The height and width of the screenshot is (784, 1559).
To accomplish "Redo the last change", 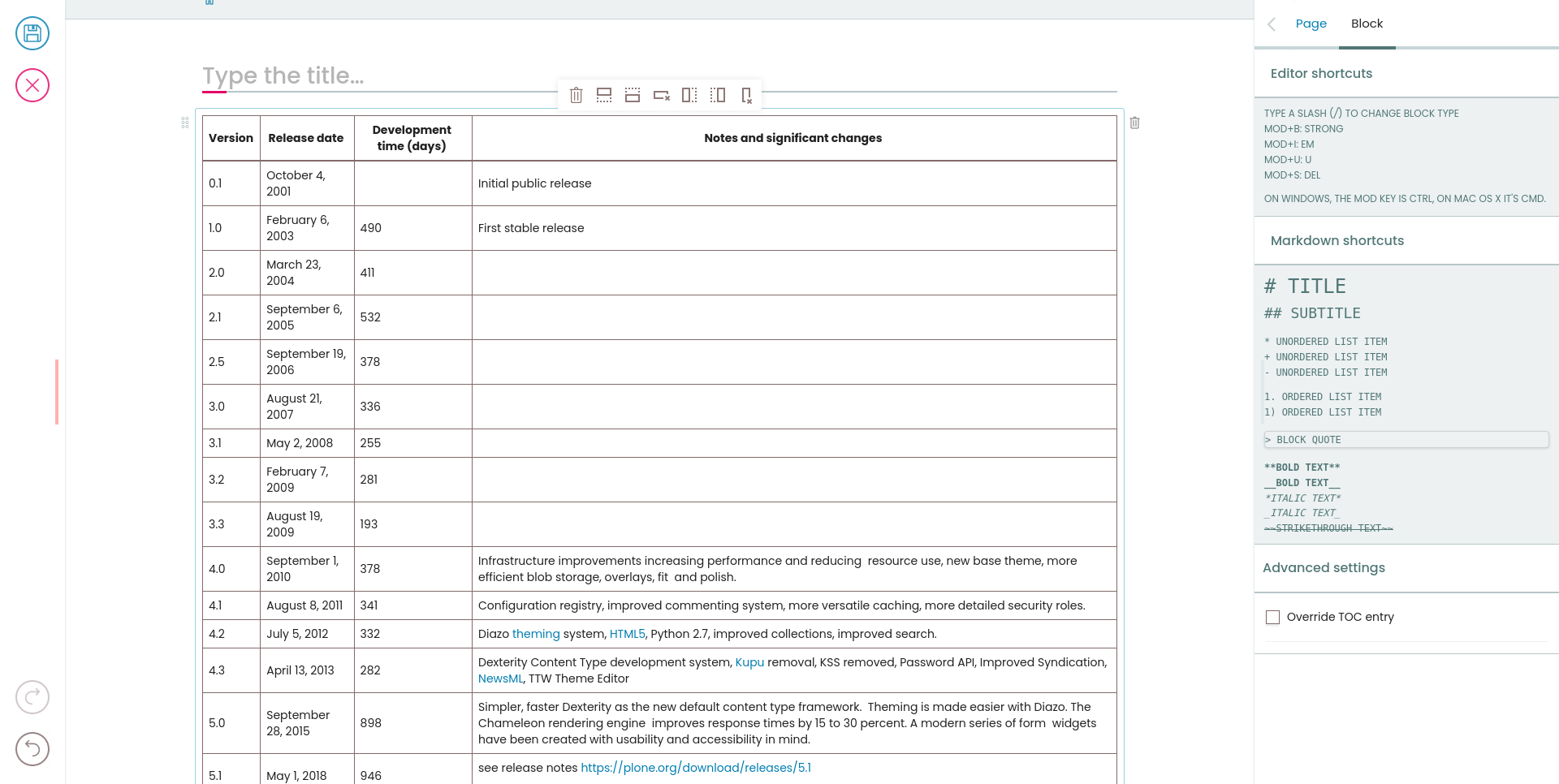I will (x=32, y=697).
